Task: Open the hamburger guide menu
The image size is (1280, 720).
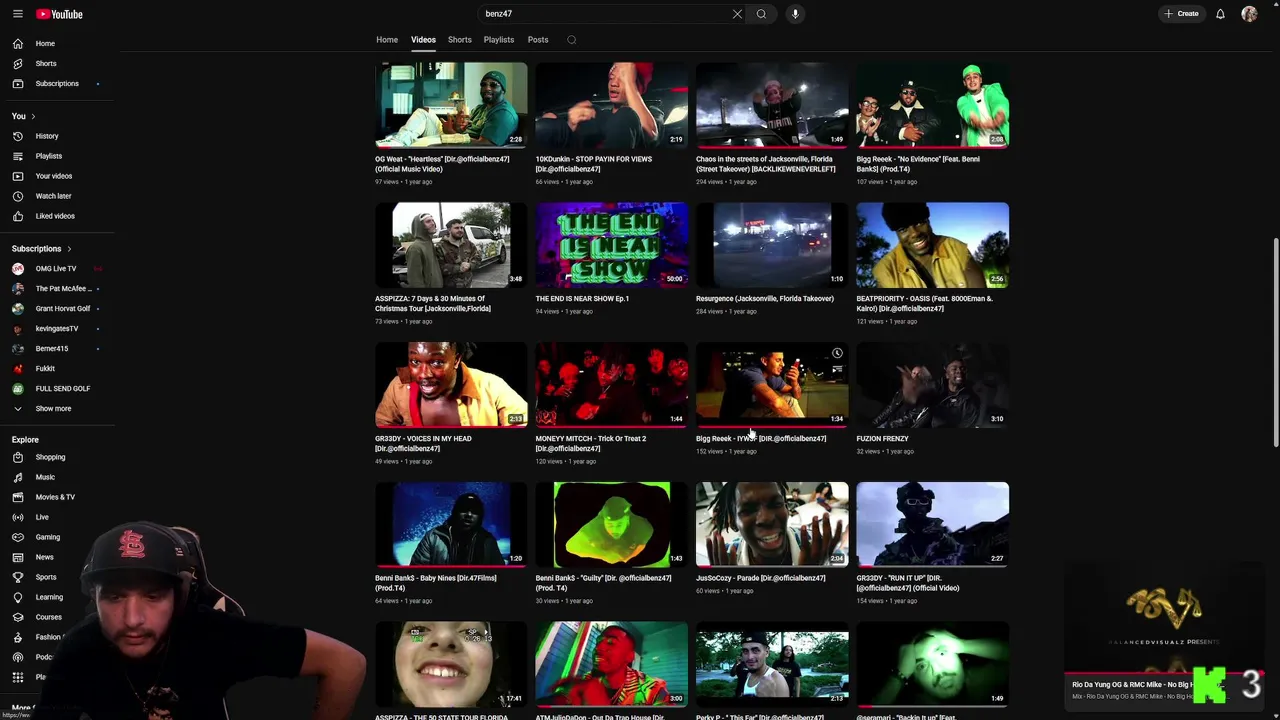Action: pyautogui.click(x=17, y=14)
